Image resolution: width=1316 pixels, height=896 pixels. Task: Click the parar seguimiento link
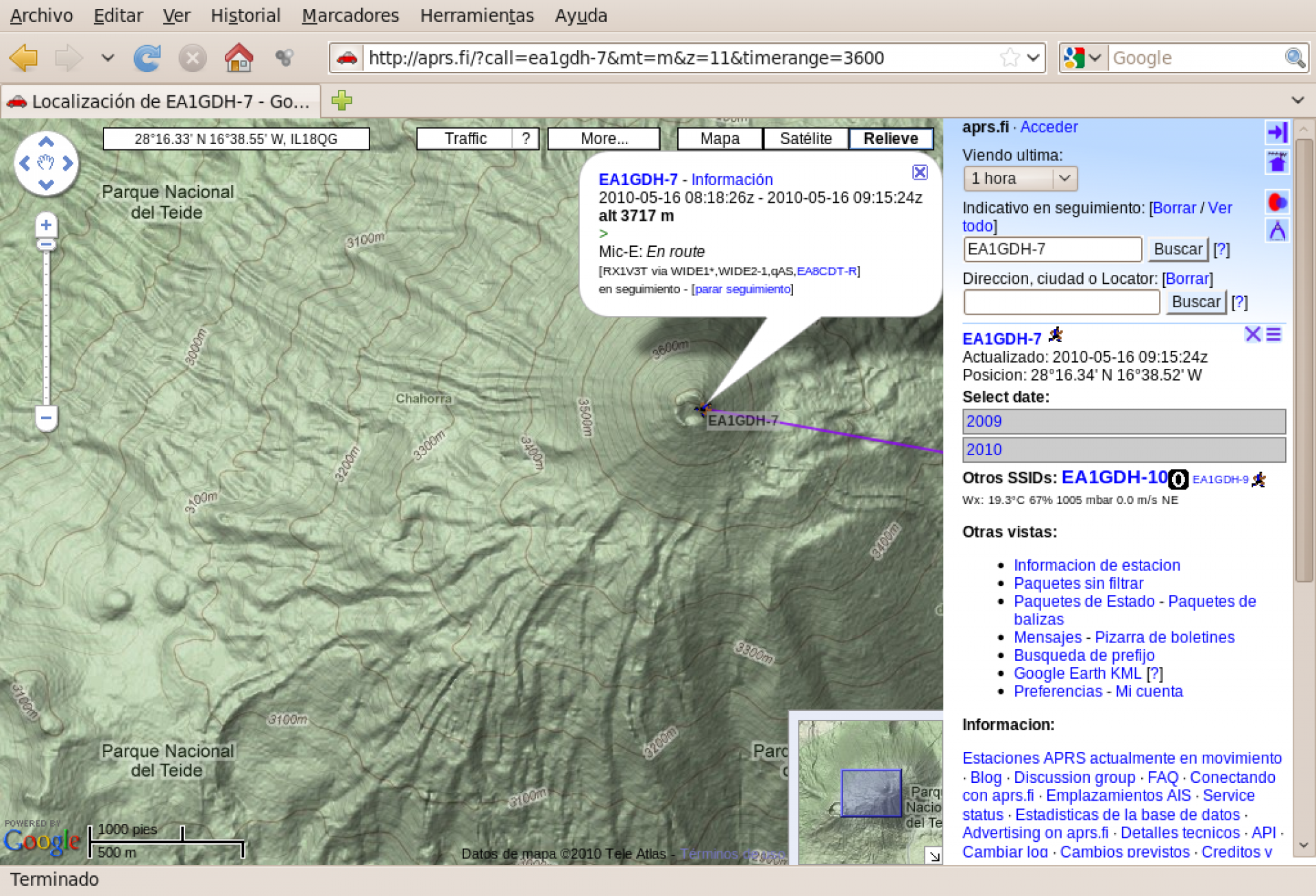(742, 289)
